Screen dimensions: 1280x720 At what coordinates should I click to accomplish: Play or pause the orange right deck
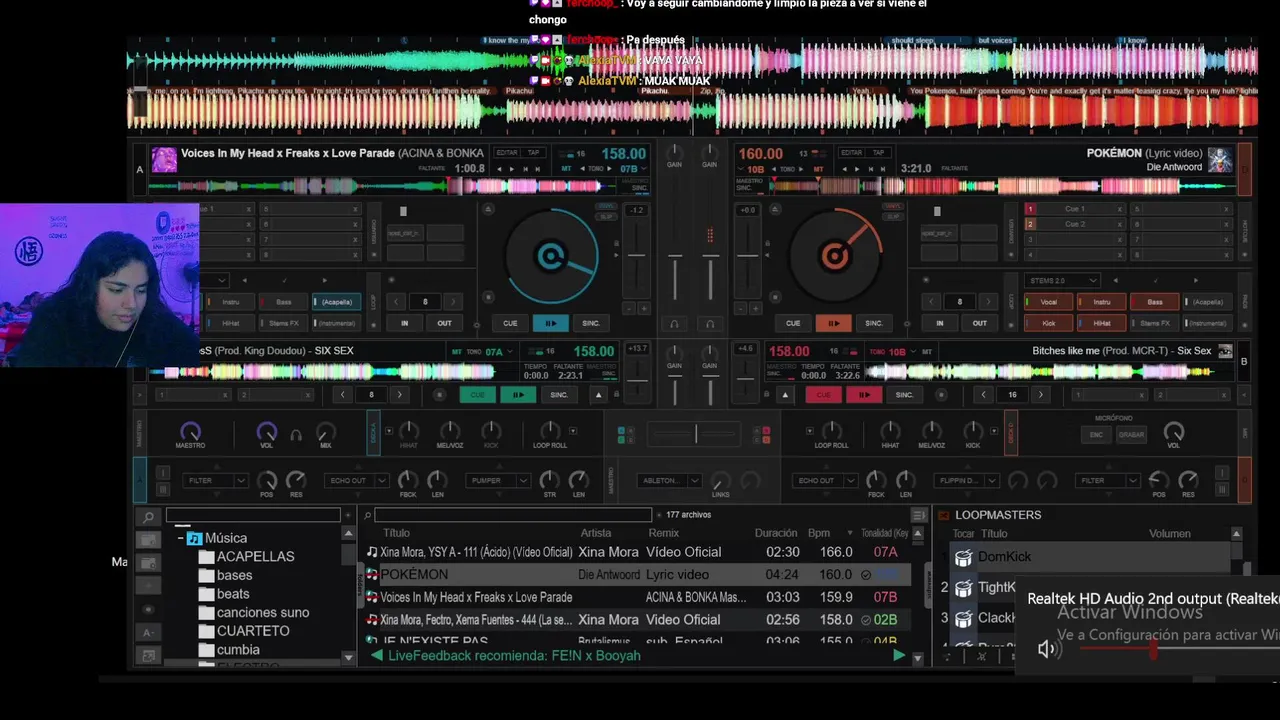click(833, 323)
